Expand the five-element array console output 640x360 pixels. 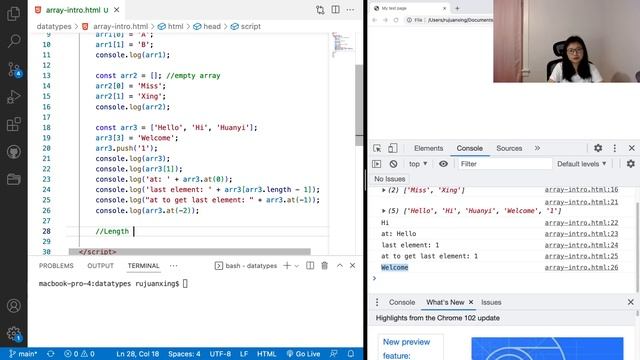(x=384, y=211)
